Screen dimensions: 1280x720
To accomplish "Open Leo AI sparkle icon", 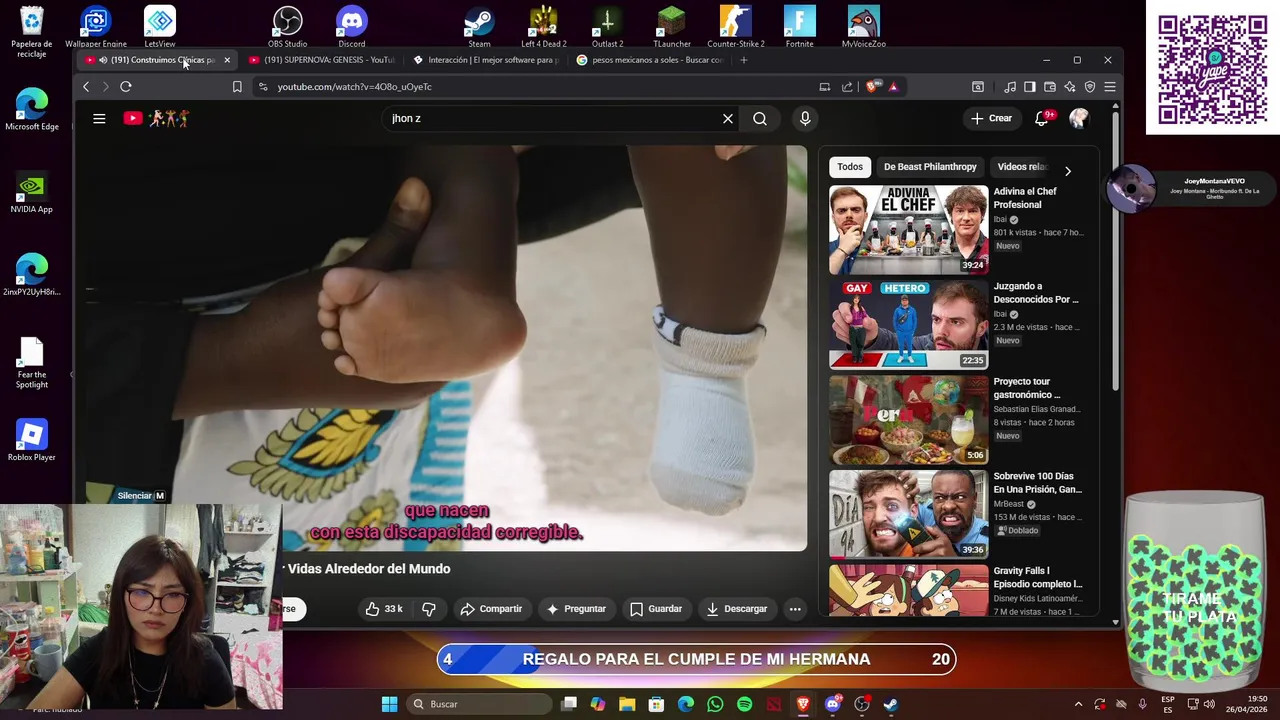I will tap(1070, 87).
